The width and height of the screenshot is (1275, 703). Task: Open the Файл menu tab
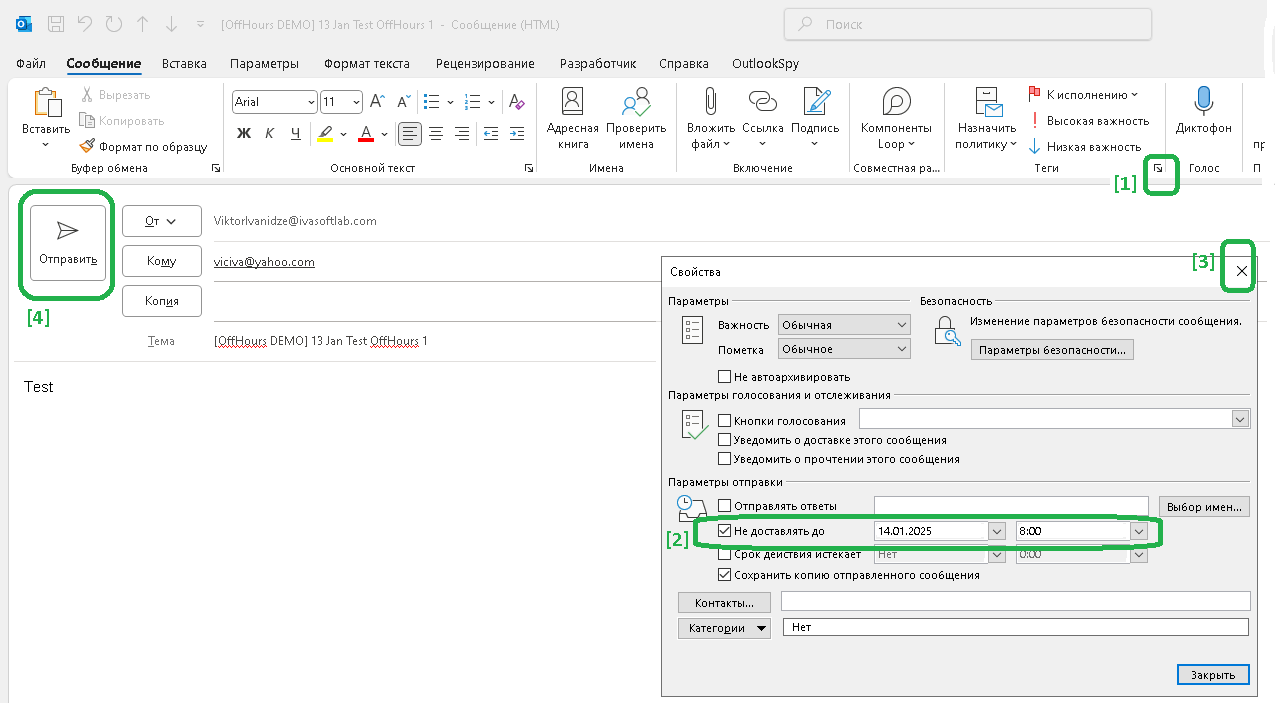(31, 64)
